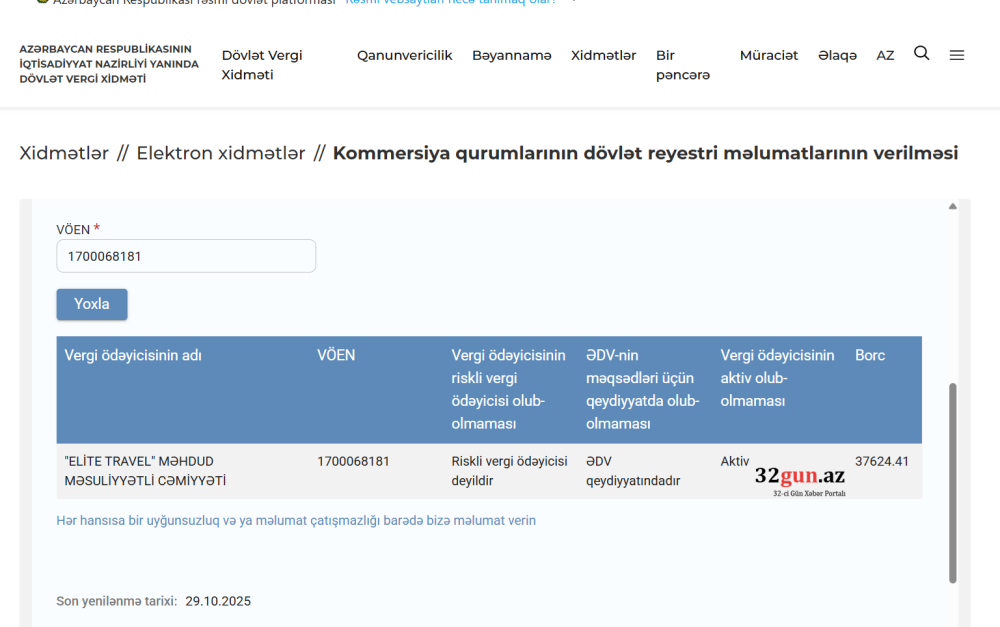
Task: Open the AZ language selector
Action: click(885, 55)
